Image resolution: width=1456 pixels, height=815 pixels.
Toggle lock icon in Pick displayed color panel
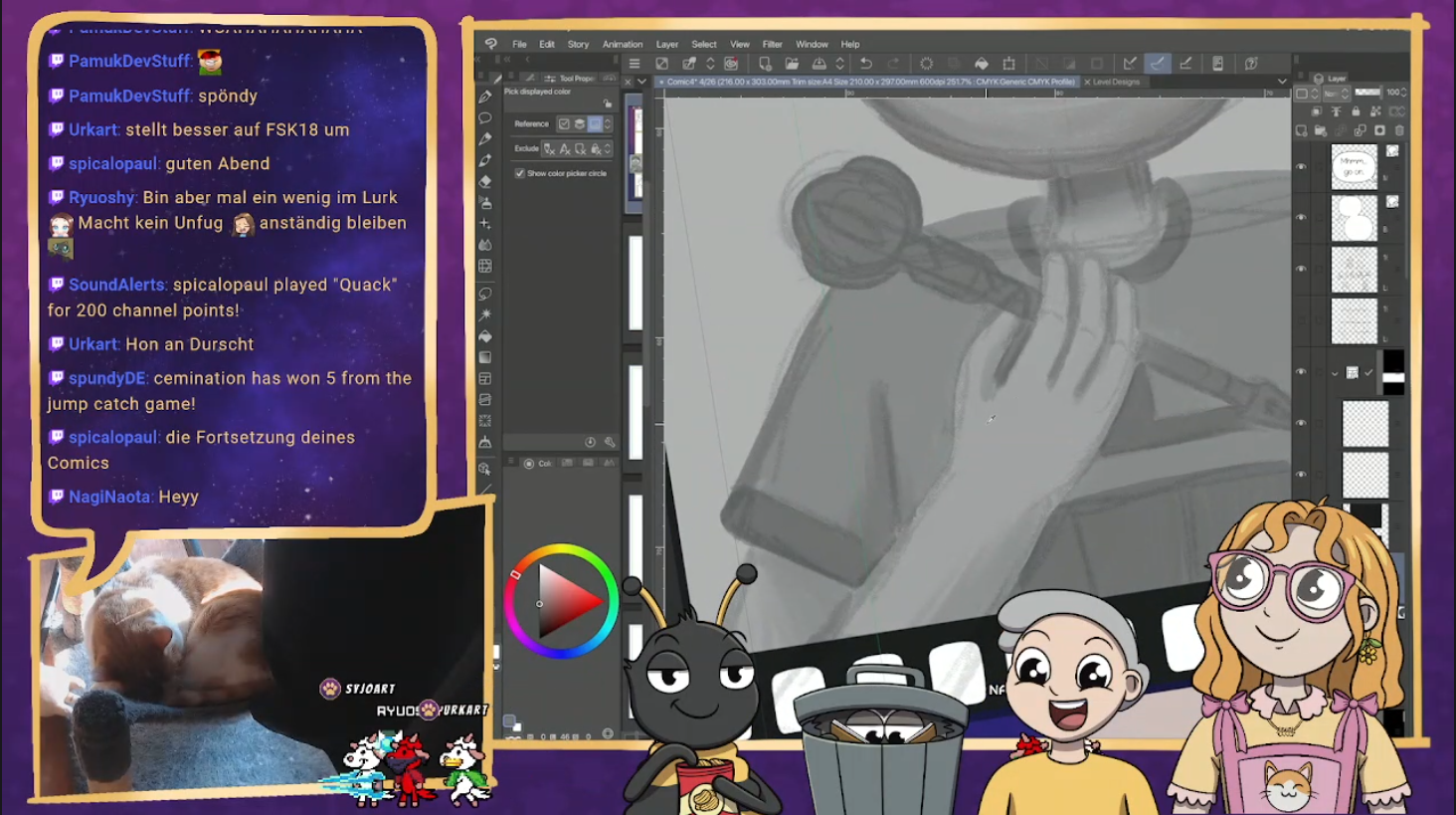607,102
